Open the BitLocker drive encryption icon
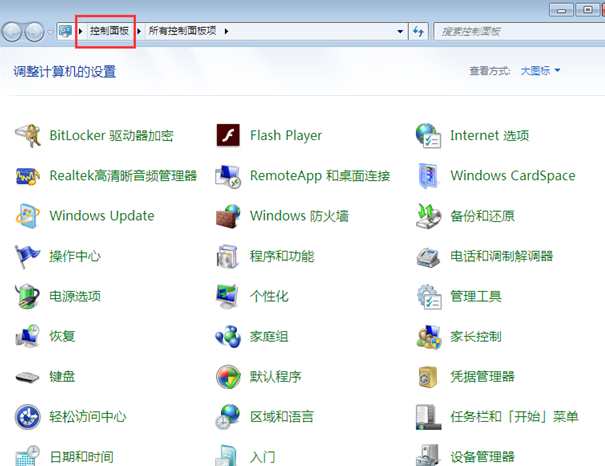The image size is (605, 466). [28, 135]
